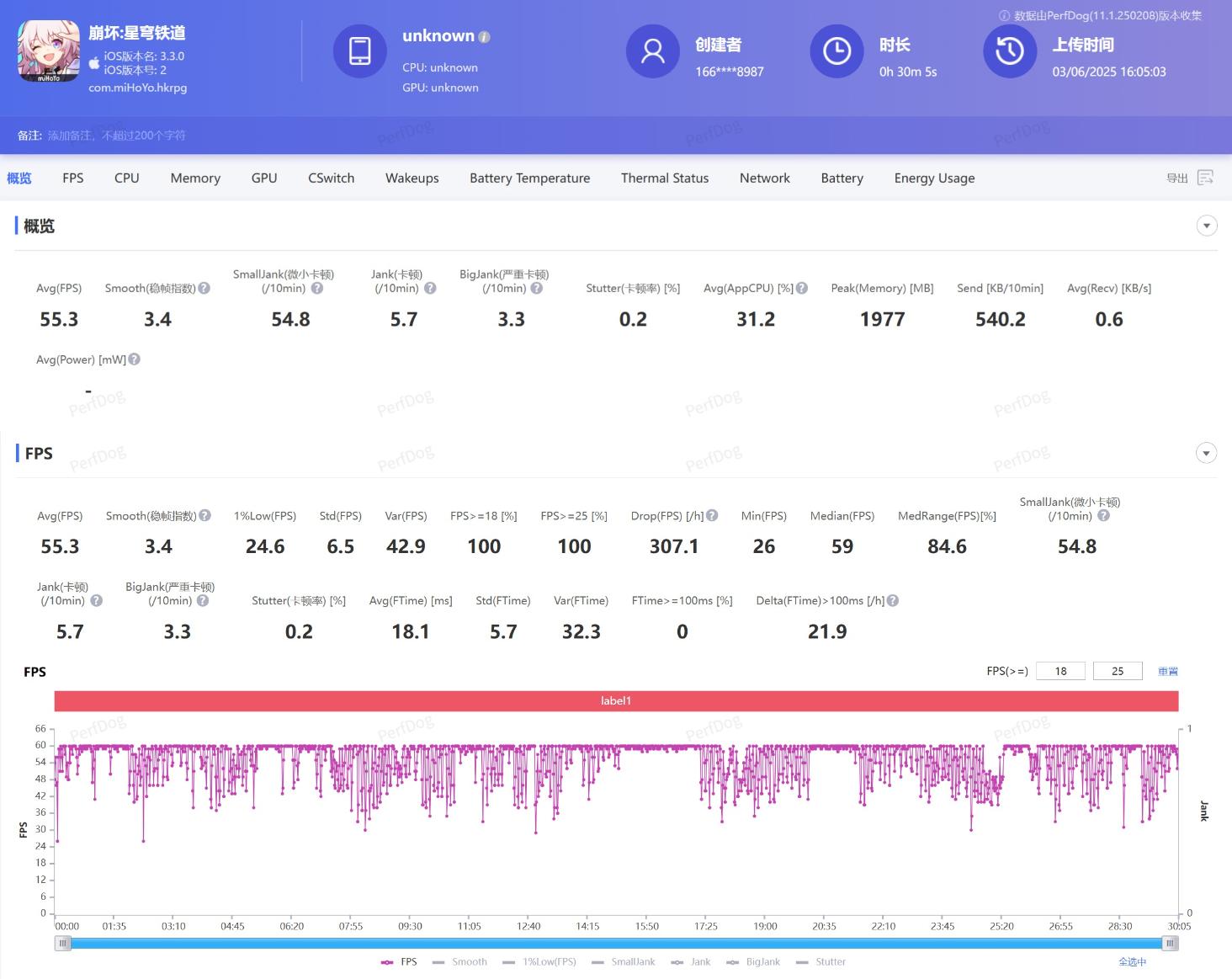The width and height of the screenshot is (1232, 979).
Task: Toggle the 1%Low(FPS) legend series
Action: 539,961
